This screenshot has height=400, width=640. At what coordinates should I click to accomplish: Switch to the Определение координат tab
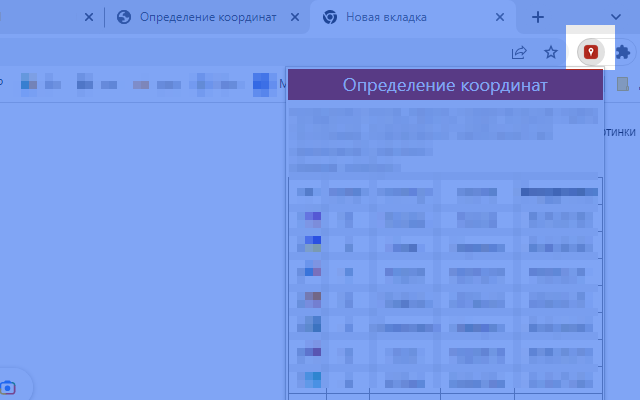tap(208, 17)
